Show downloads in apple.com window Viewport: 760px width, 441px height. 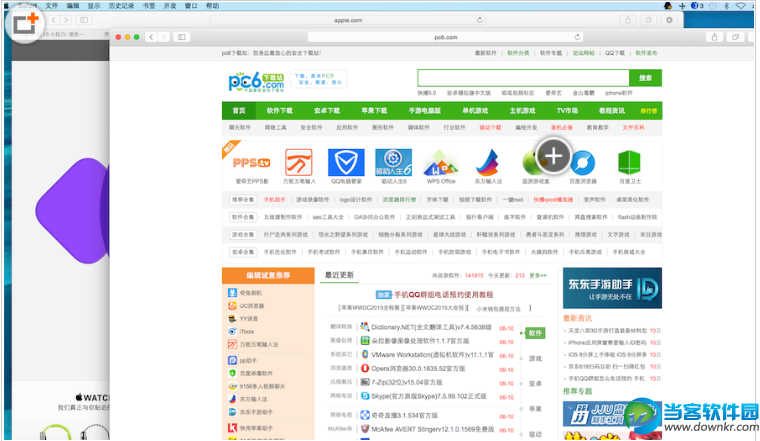point(669,20)
